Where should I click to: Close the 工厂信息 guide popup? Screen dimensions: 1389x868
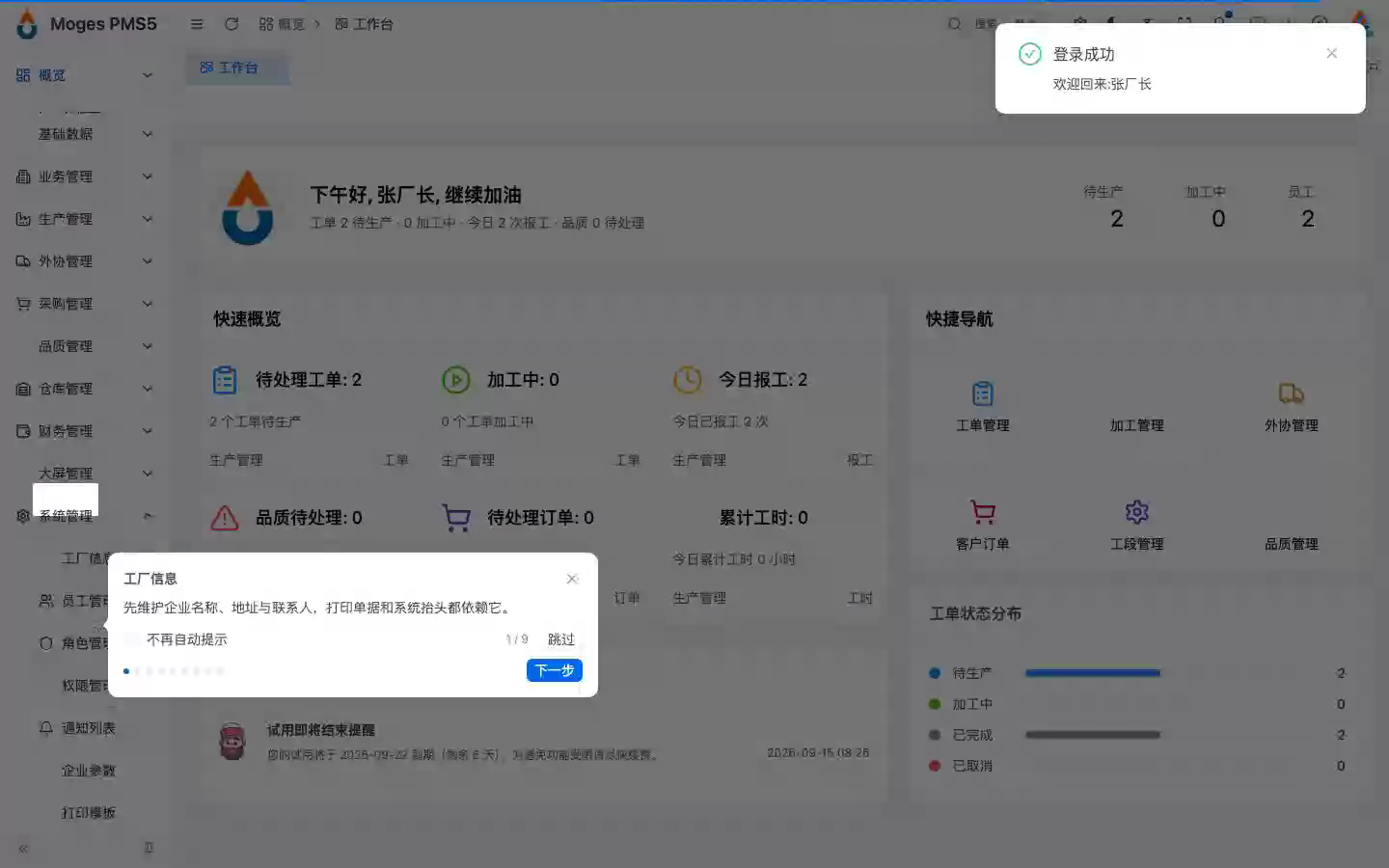[x=572, y=579]
